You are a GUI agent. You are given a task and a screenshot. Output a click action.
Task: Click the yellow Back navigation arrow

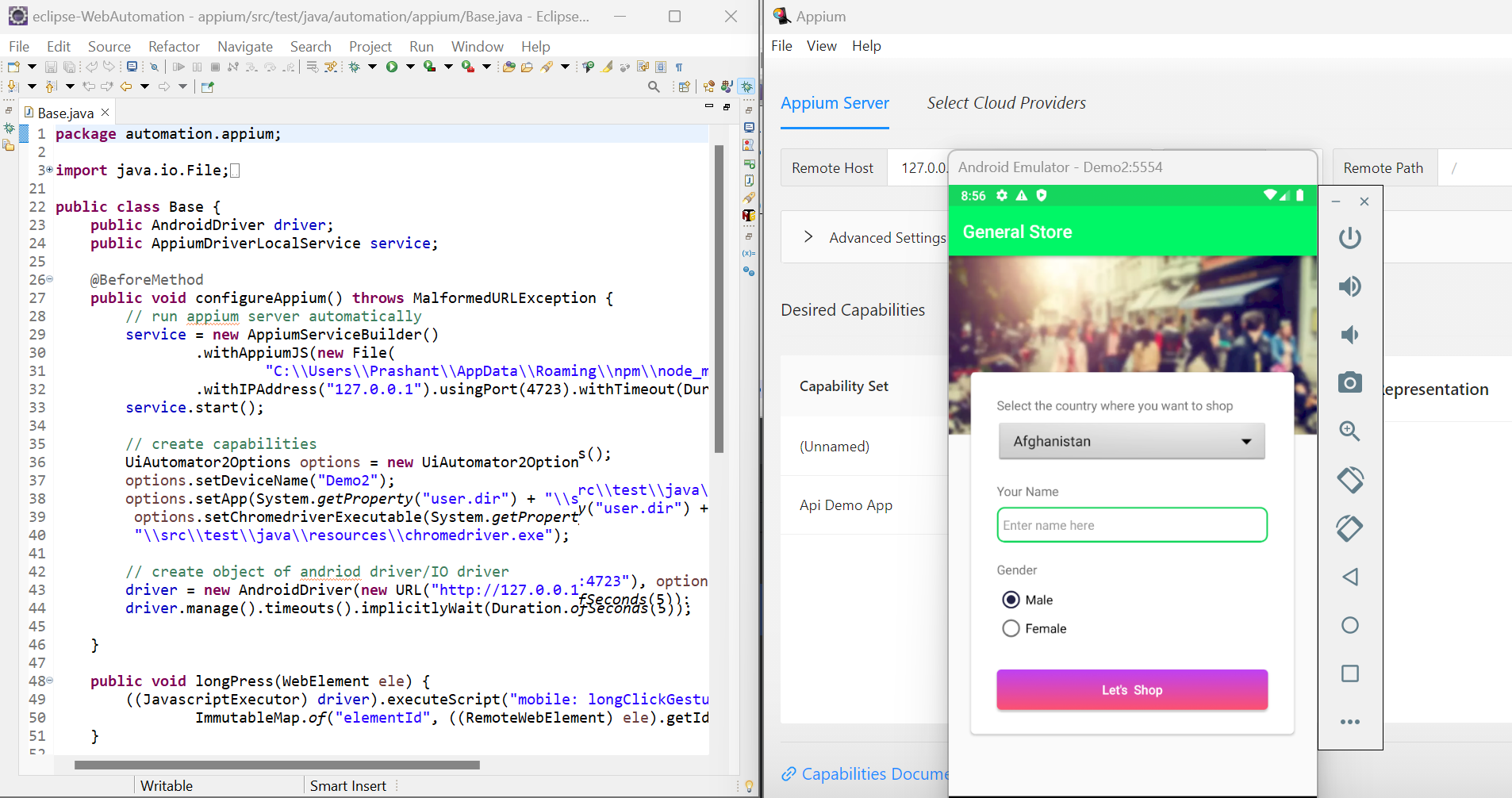[x=125, y=86]
